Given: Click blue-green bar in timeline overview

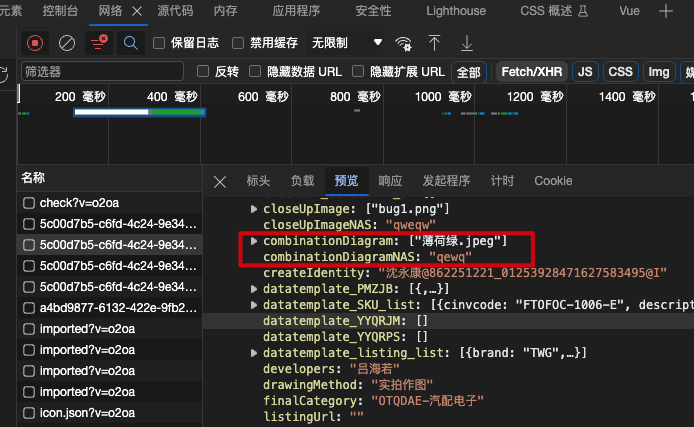Looking at the screenshot, I should click(139, 112).
